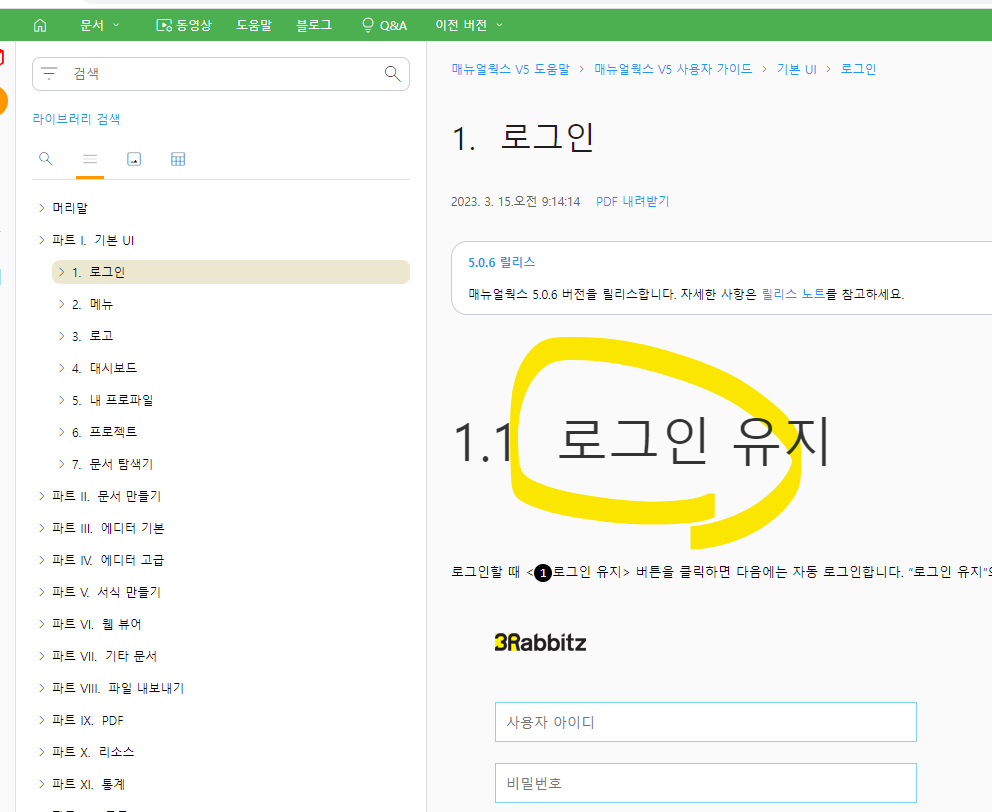Open the 이전 버전 dropdown menu
Viewport: 992px width, 812px height.
469,25
